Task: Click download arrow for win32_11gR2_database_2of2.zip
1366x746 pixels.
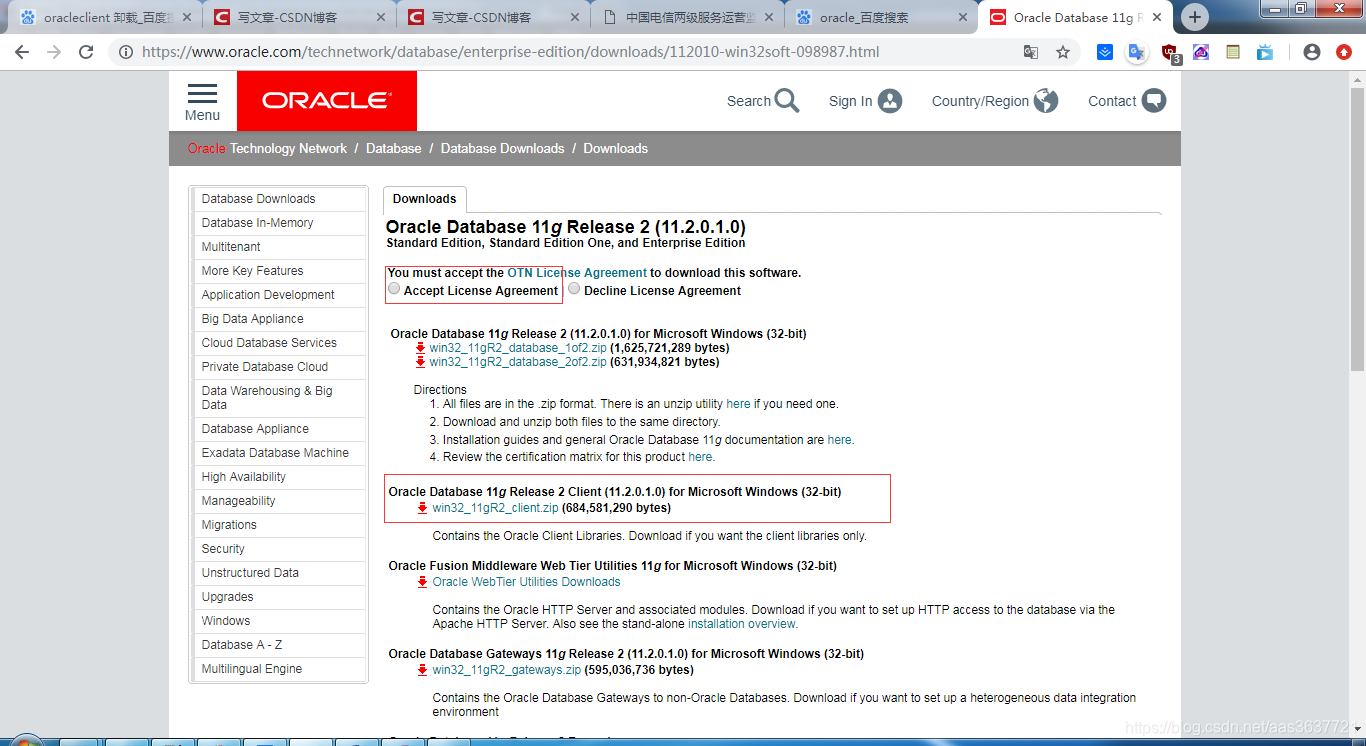Action: pos(421,362)
